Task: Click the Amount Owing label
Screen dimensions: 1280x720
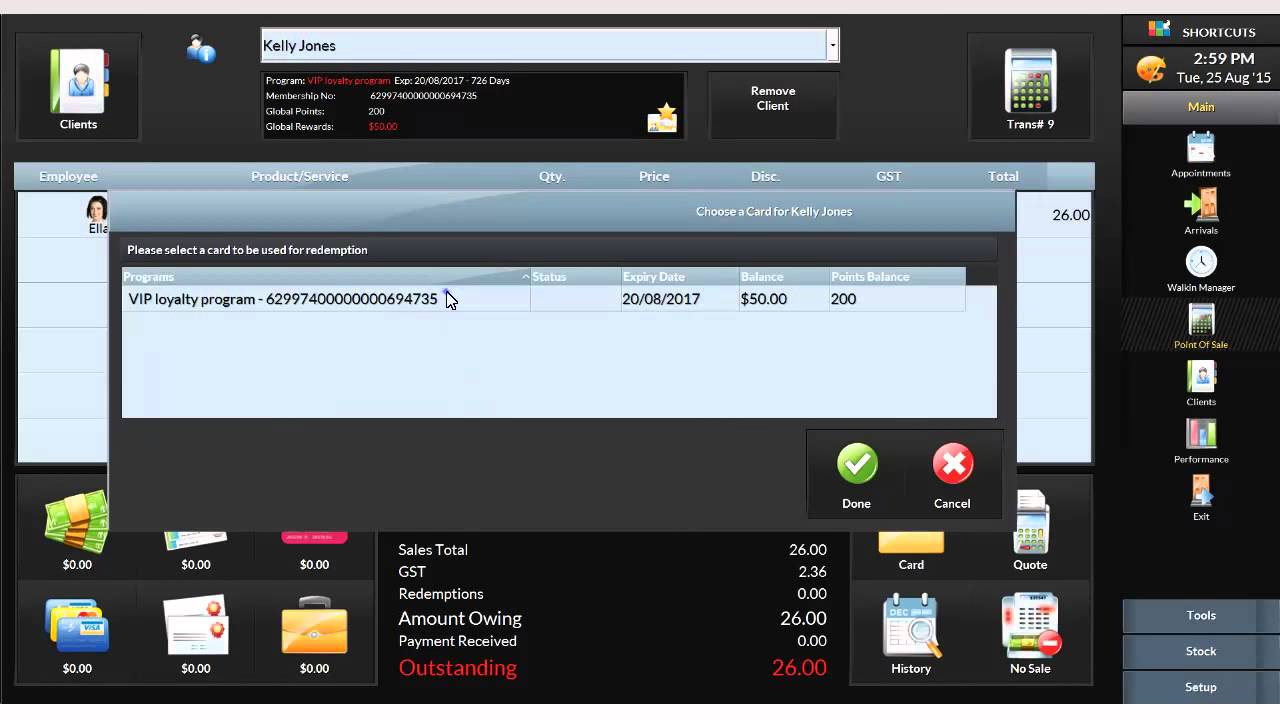Action: click(x=460, y=618)
